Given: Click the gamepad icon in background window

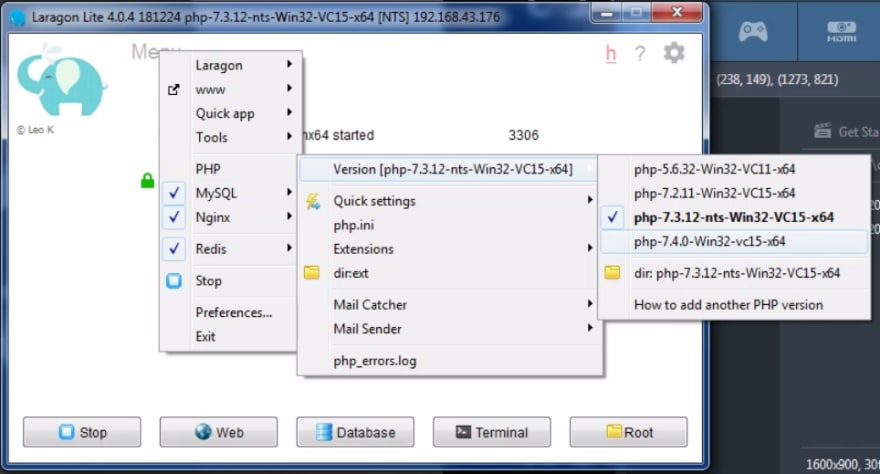Looking at the screenshot, I should 753,31.
